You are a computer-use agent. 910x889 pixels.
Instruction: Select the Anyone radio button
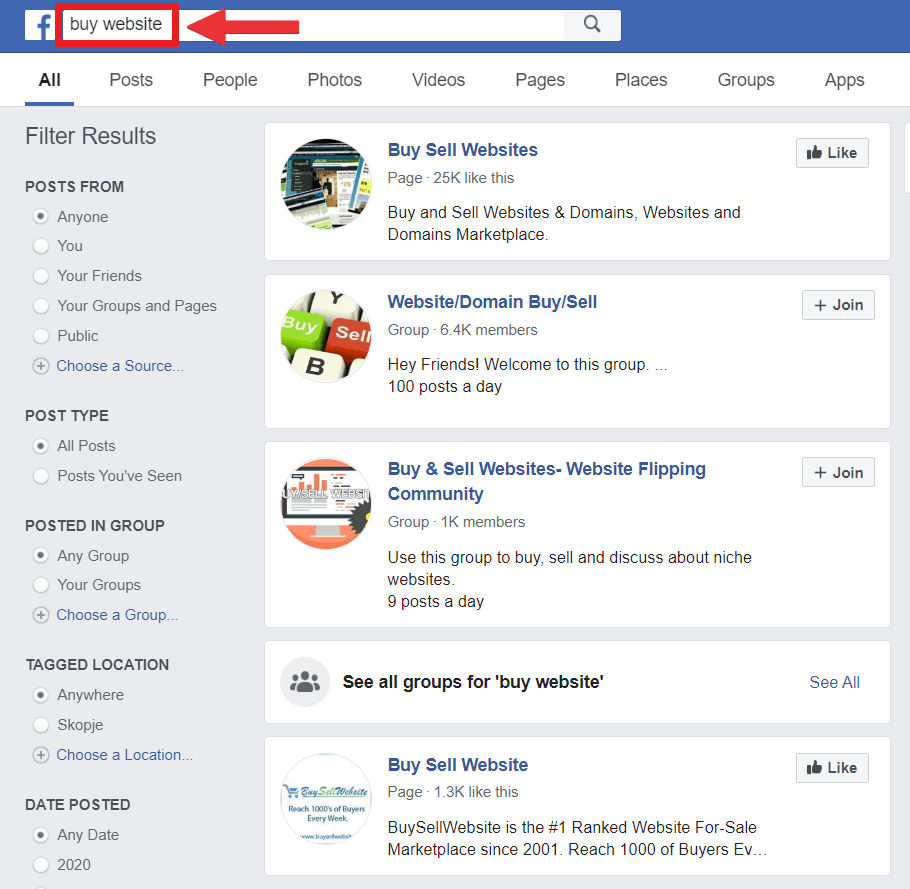(41, 216)
